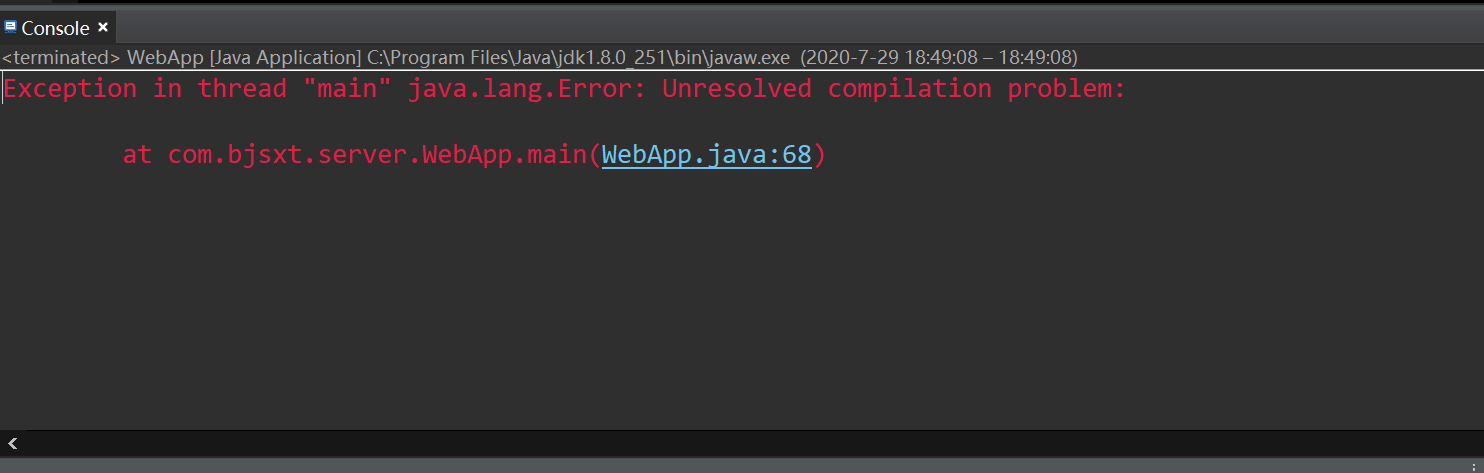Image resolution: width=1484 pixels, height=473 pixels.
Task: Place cursor on the word Exception
Action: click(70, 89)
